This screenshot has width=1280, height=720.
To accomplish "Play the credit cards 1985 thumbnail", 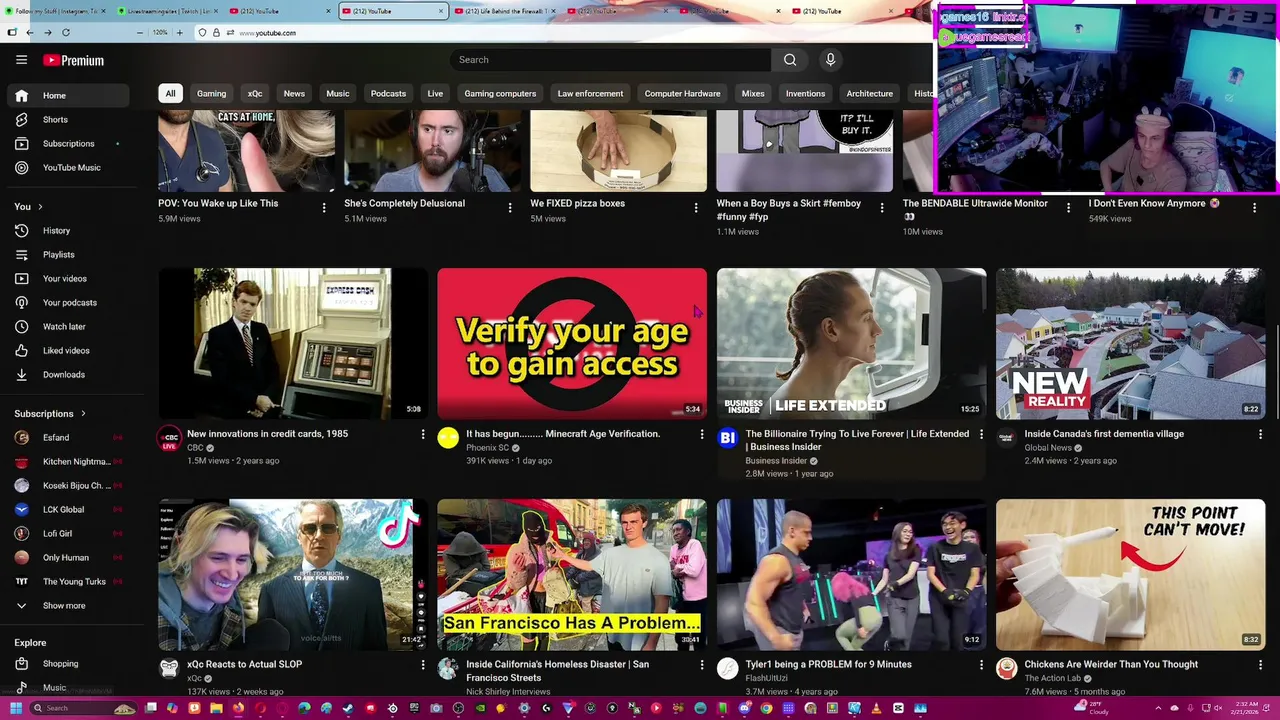I will click(x=293, y=343).
